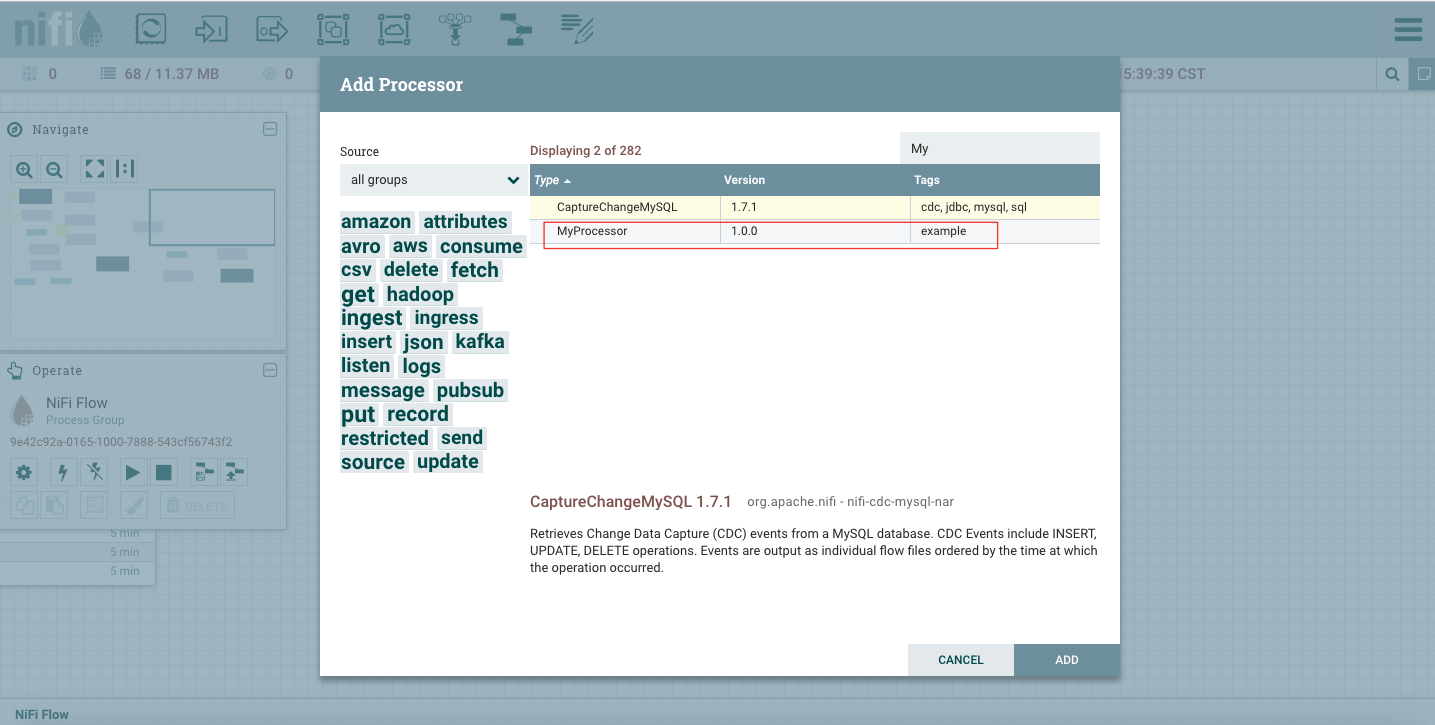The height and width of the screenshot is (725, 1435).
Task: Filter by the insert tag
Action: 366,342
